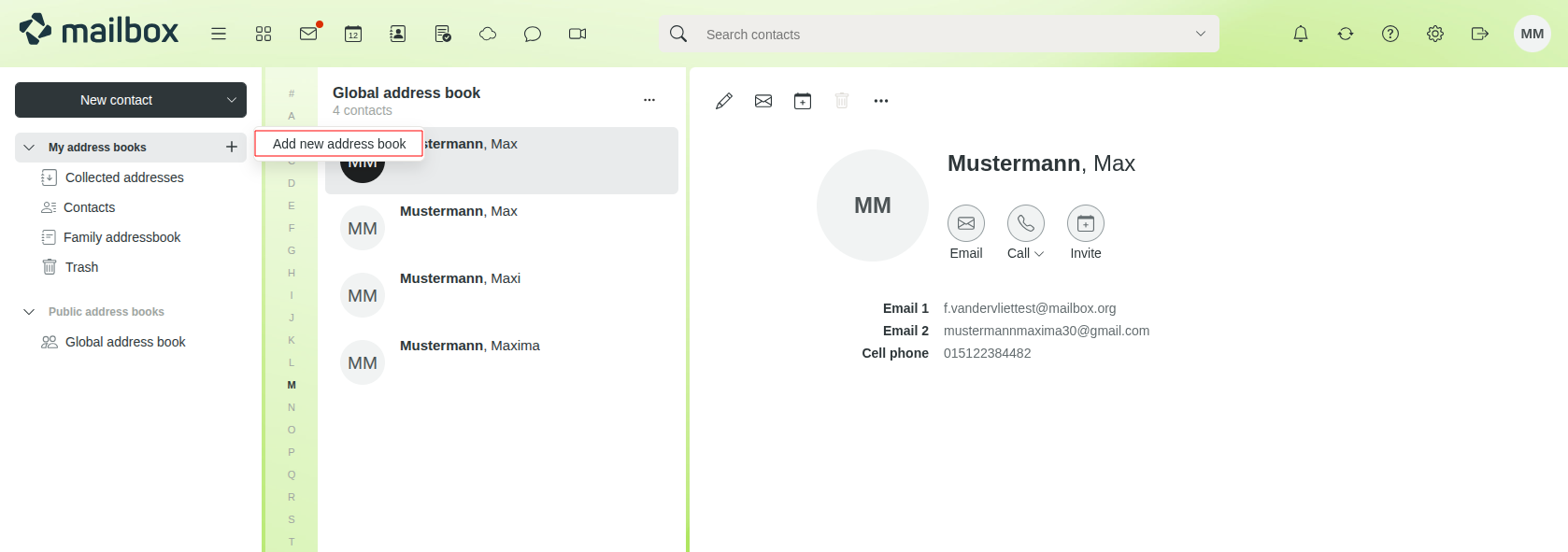The image size is (1568, 552).
Task: Expand the New contact dropdown arrow
Action: click(x=232, y=100)
